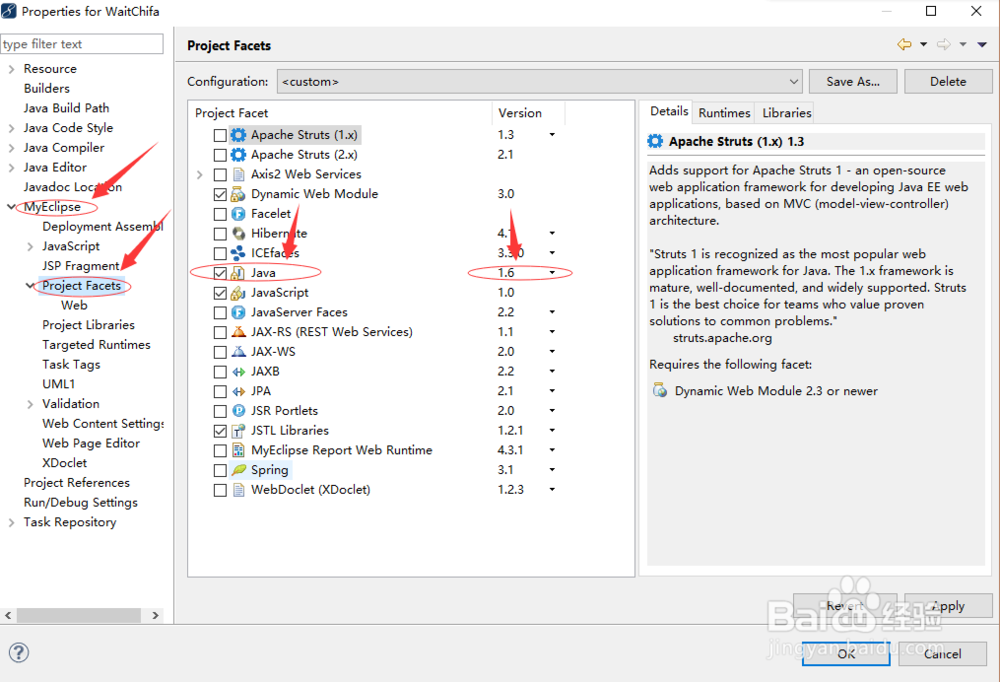Expand the Axis2 Web Services row
Screen dimensions: 1000x682
click(x=200, y=174)
